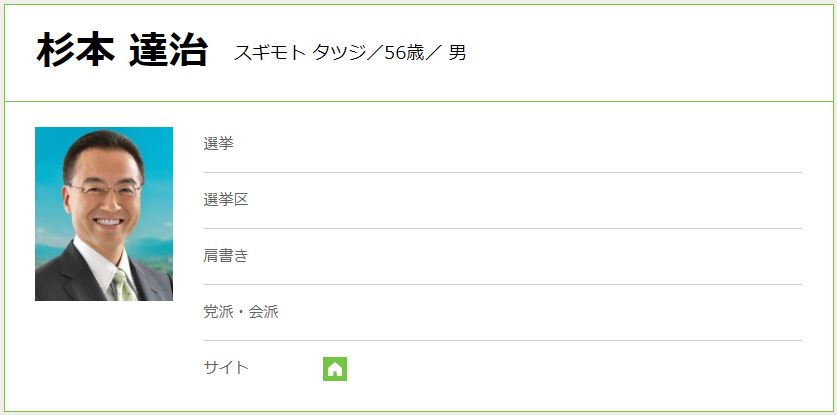Click the 選挙 row label
Screen dimensions: 837x415
(218, 144)
